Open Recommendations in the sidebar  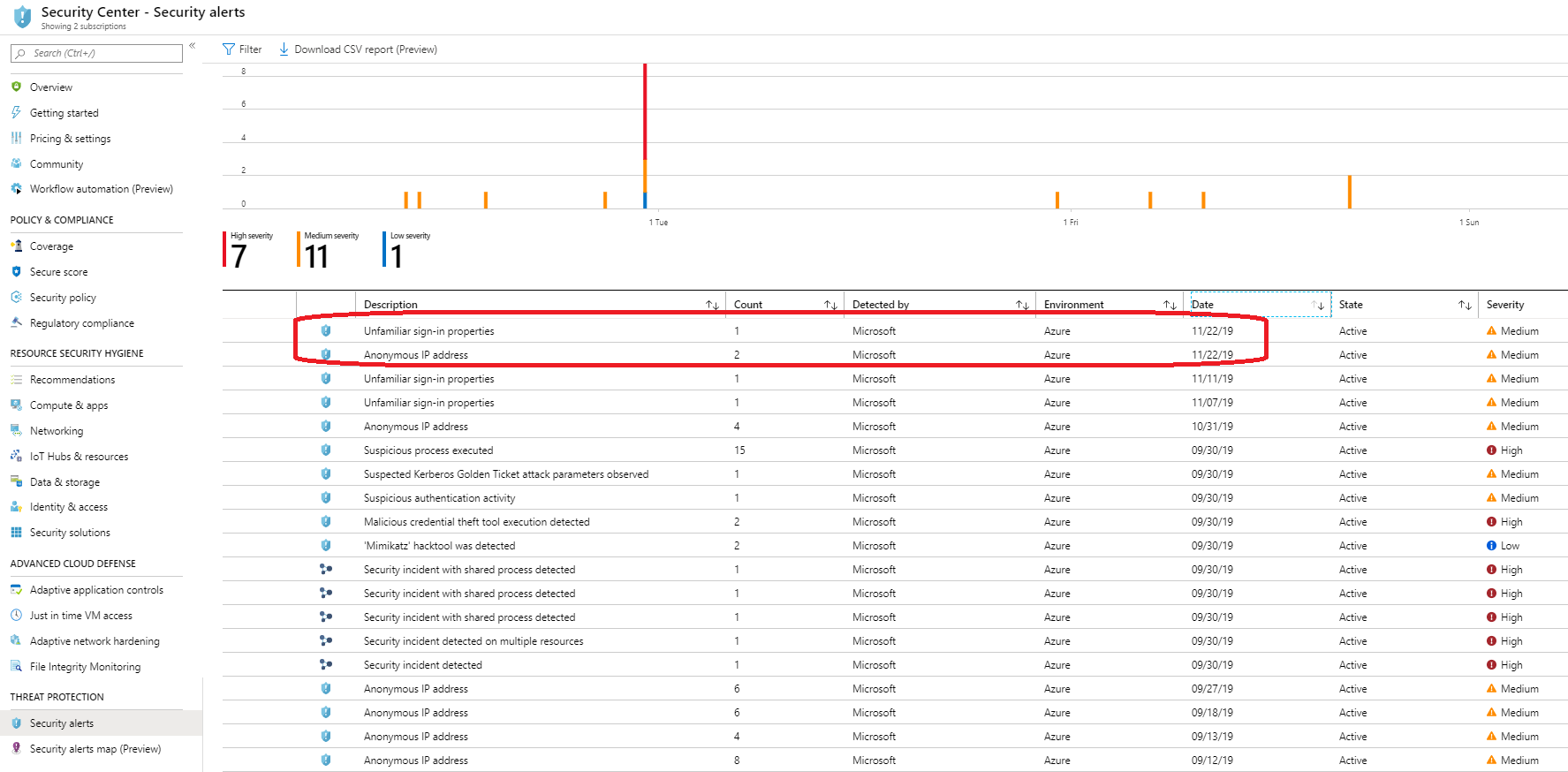72,380
